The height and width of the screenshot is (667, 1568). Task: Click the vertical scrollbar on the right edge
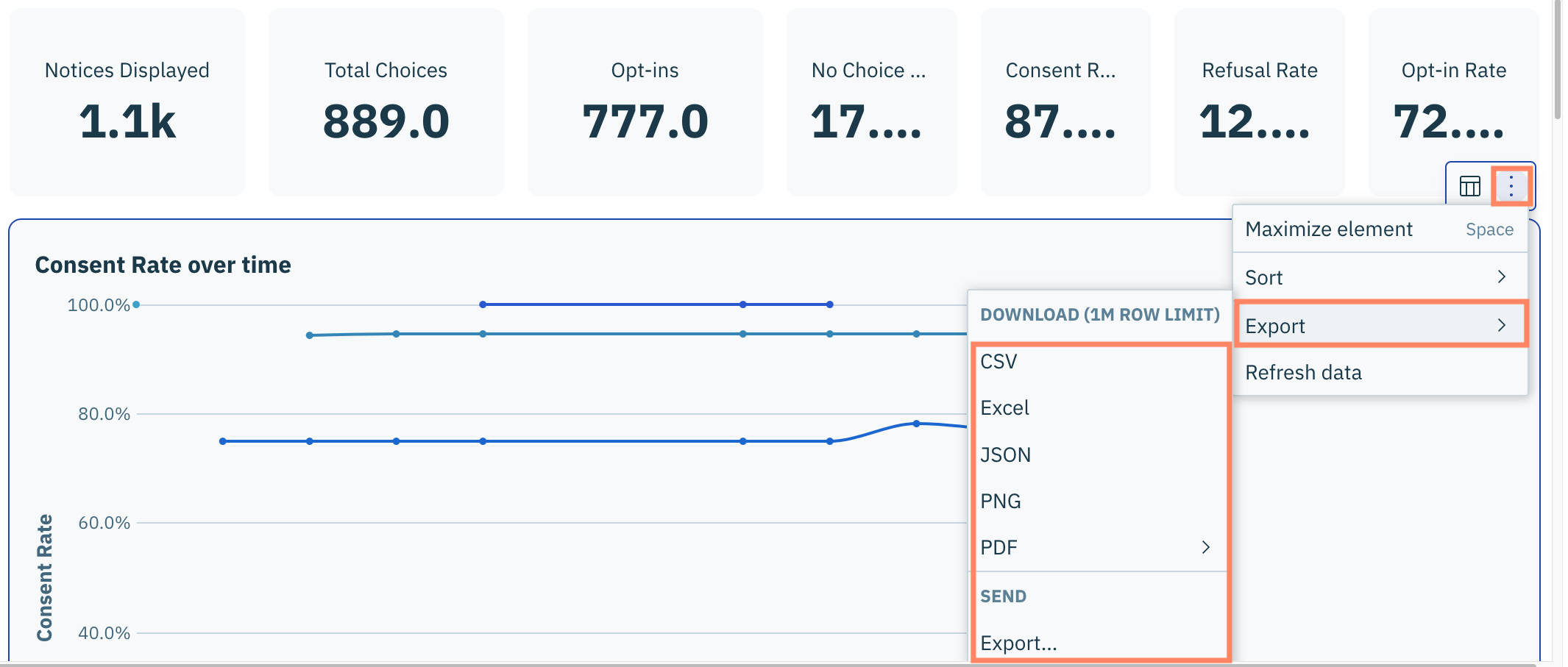coord(1557,59)
